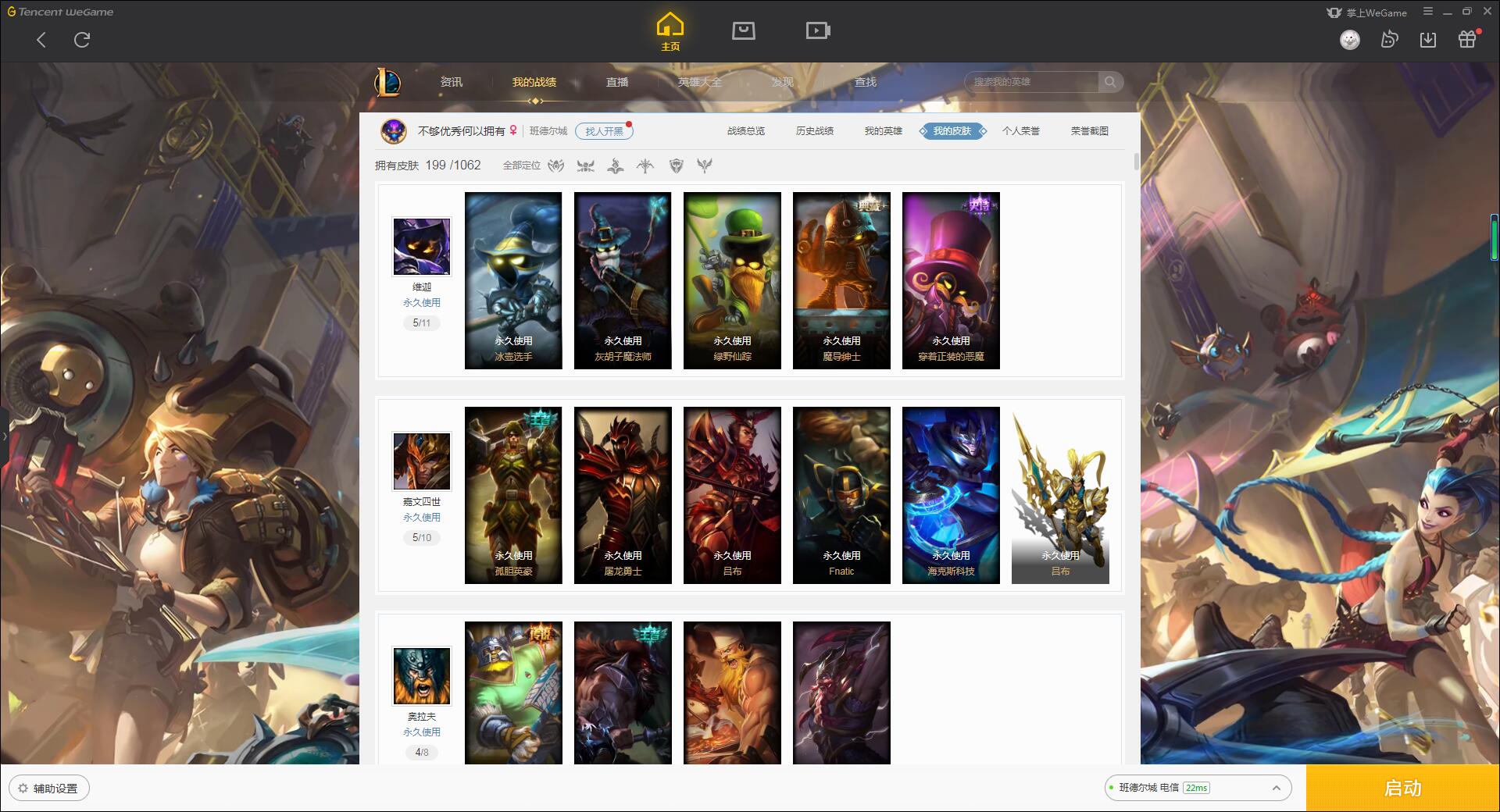Open the 孤胆英豪 skin card
The image size is (1500, 812).
pyautogui.click(x=513, y=495)
